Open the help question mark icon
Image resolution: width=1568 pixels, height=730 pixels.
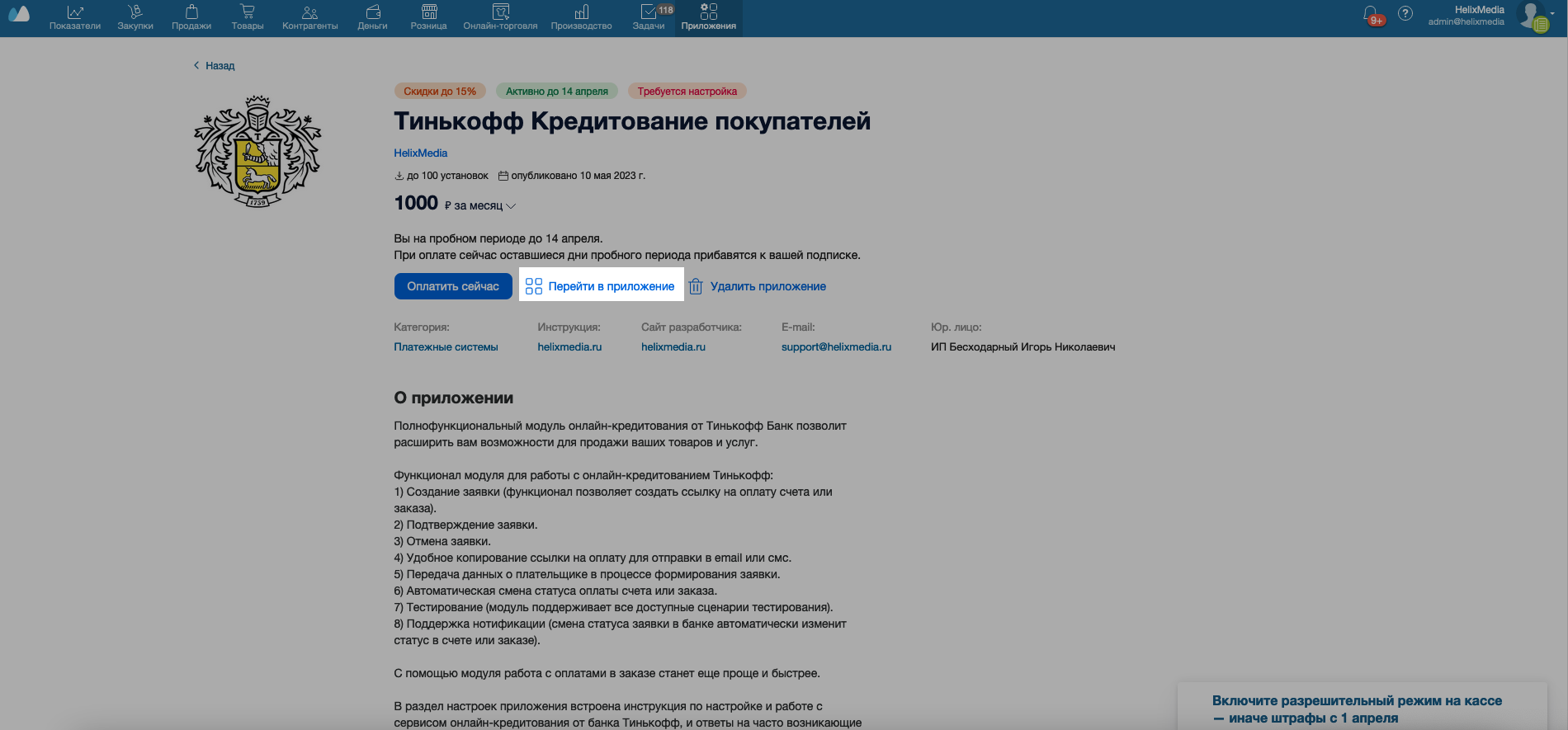pos(1405,14)
